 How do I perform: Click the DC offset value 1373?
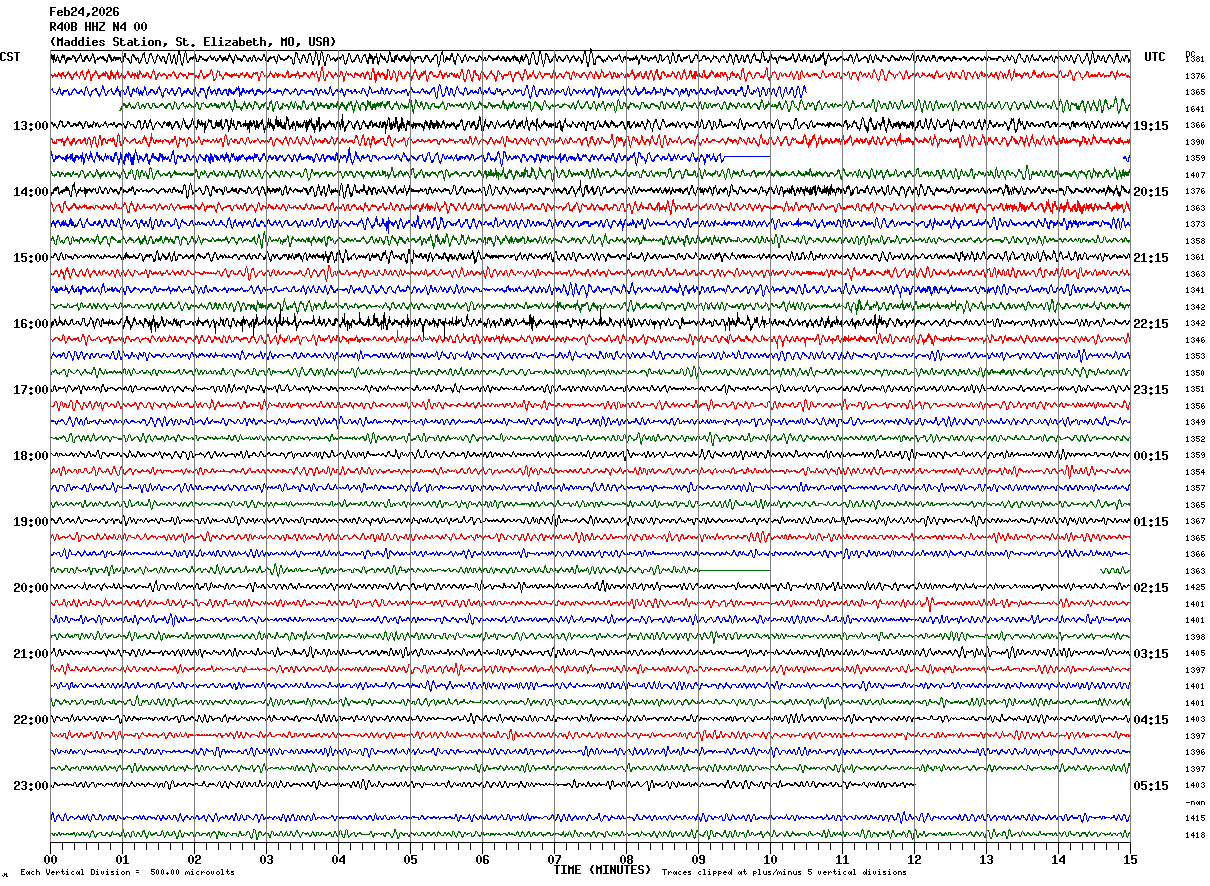[1194, 225]
